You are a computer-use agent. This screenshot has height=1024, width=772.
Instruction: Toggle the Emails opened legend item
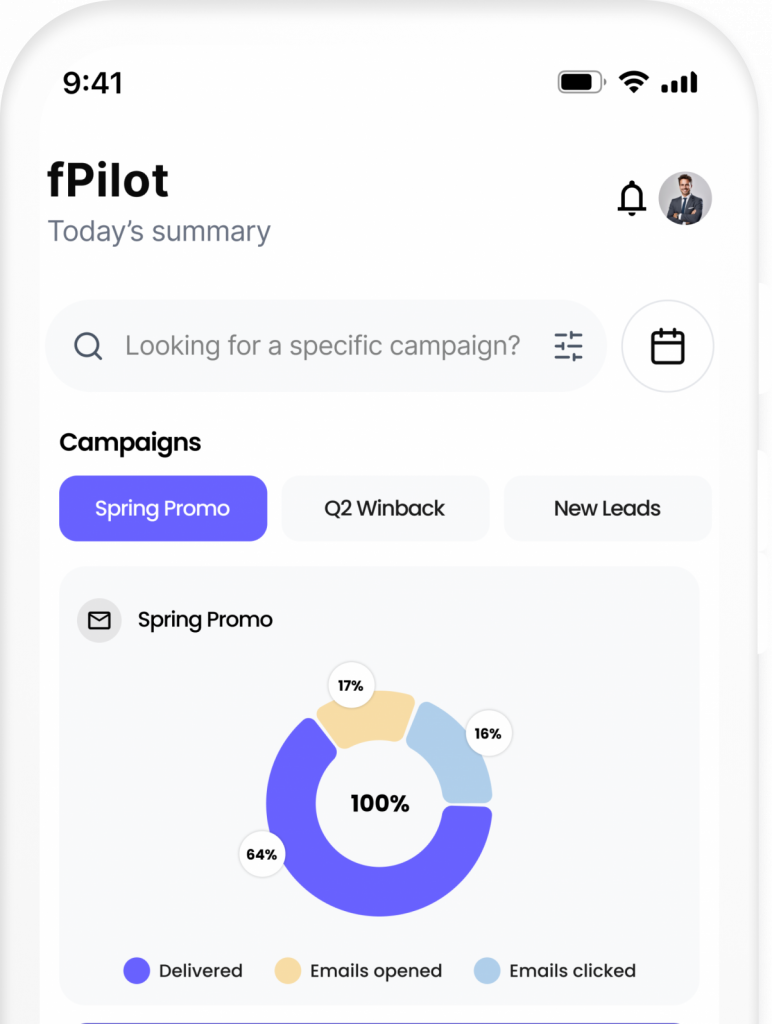click(358, 970)
